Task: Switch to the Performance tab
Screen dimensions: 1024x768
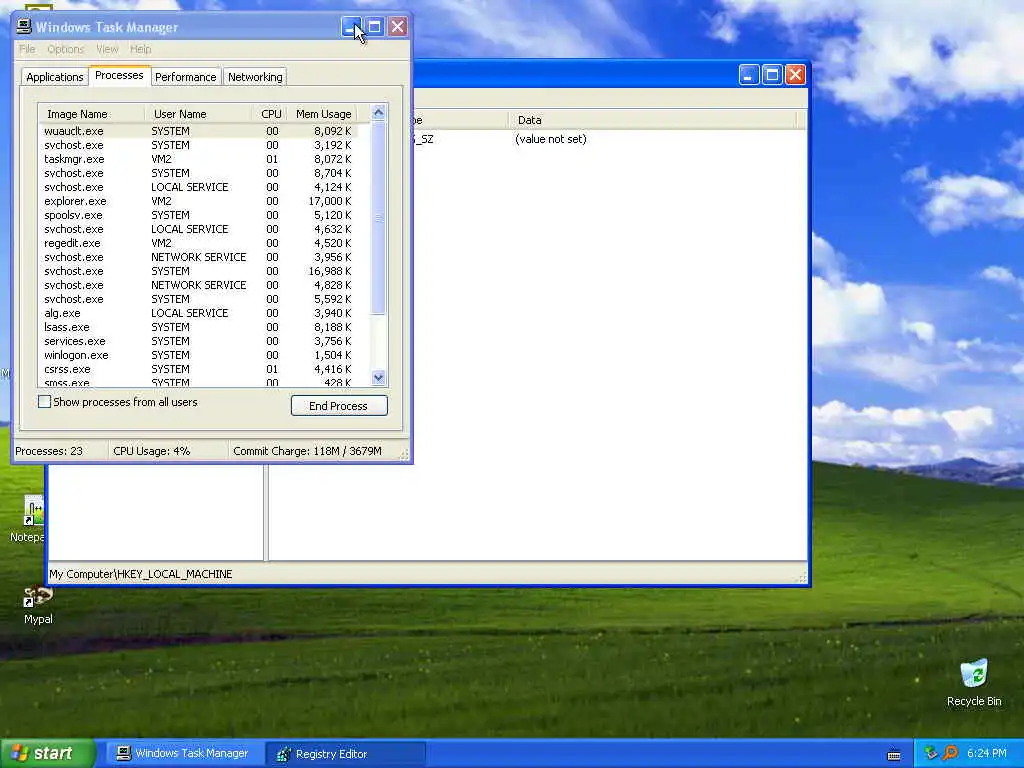Action: click(185, 77)
